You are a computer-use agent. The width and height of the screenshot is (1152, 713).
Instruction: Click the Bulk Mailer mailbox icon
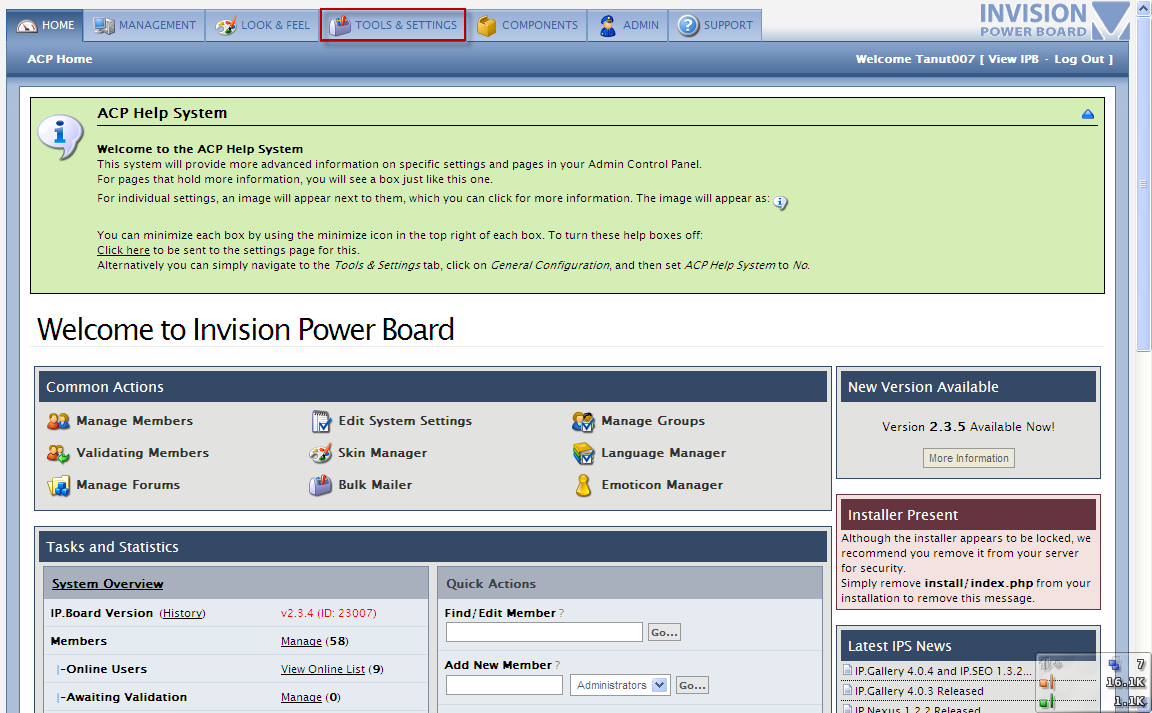pos(320,485)
